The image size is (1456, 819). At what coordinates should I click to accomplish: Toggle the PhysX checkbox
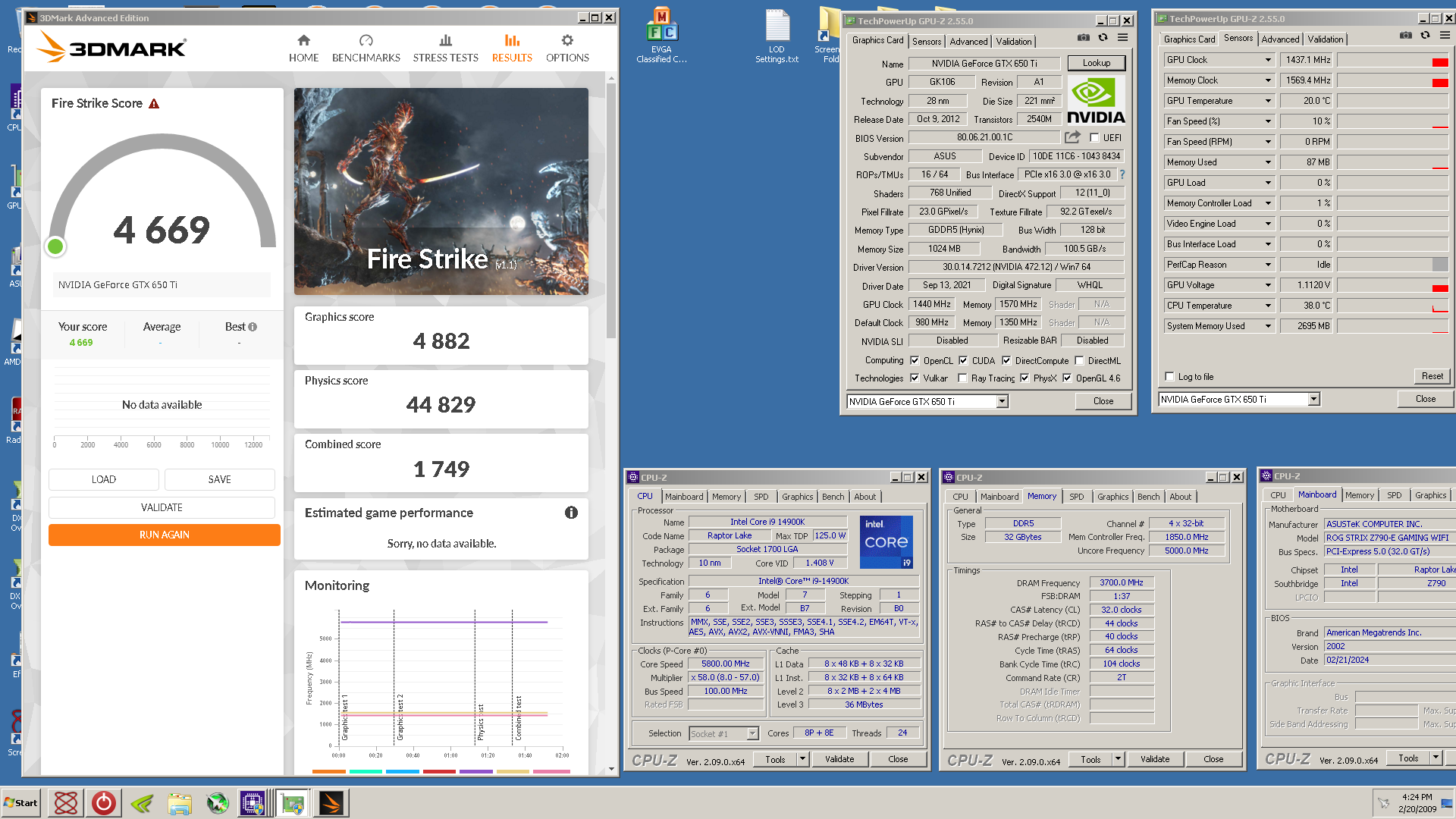1025,378
